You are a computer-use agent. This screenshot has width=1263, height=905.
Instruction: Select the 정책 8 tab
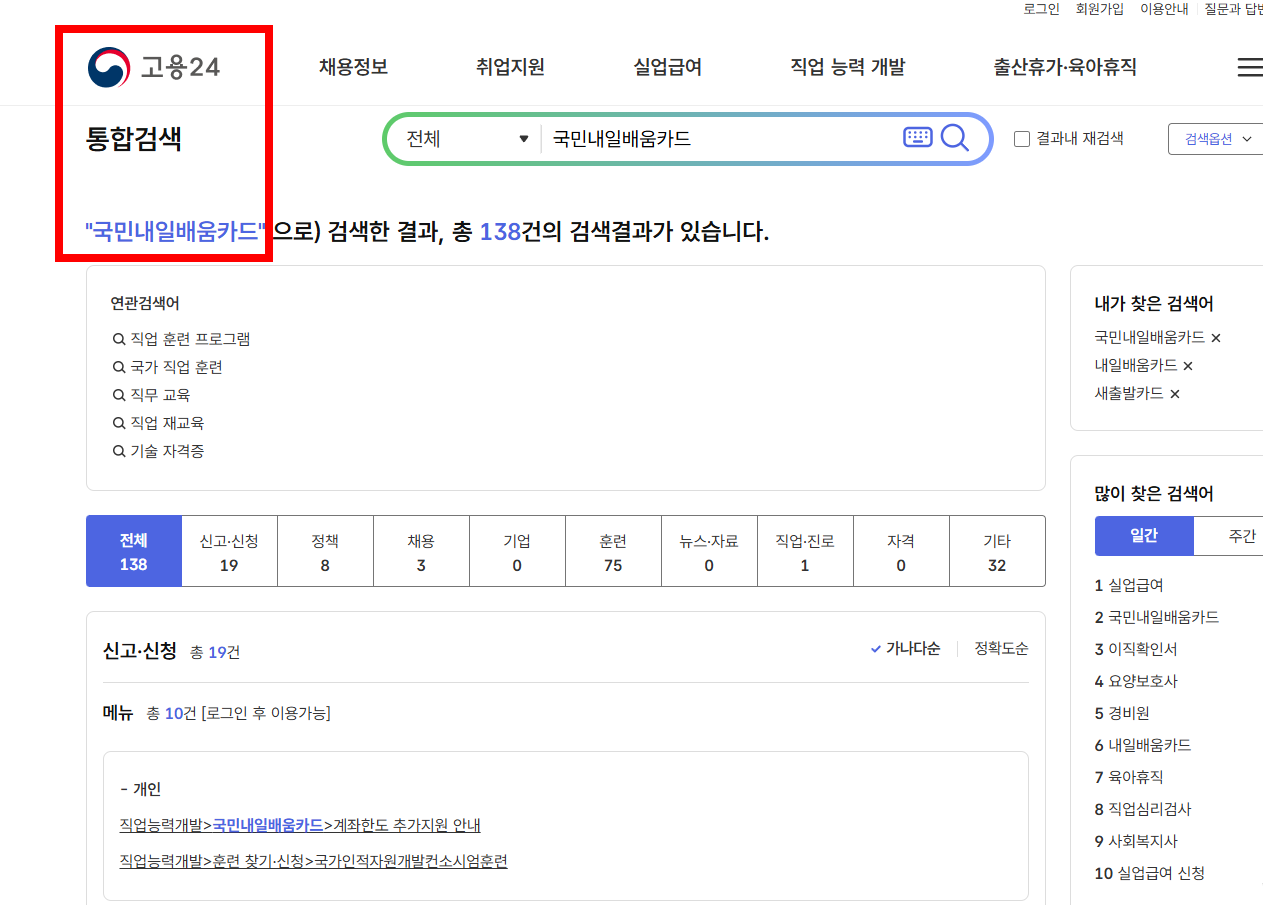pos(325,551)
